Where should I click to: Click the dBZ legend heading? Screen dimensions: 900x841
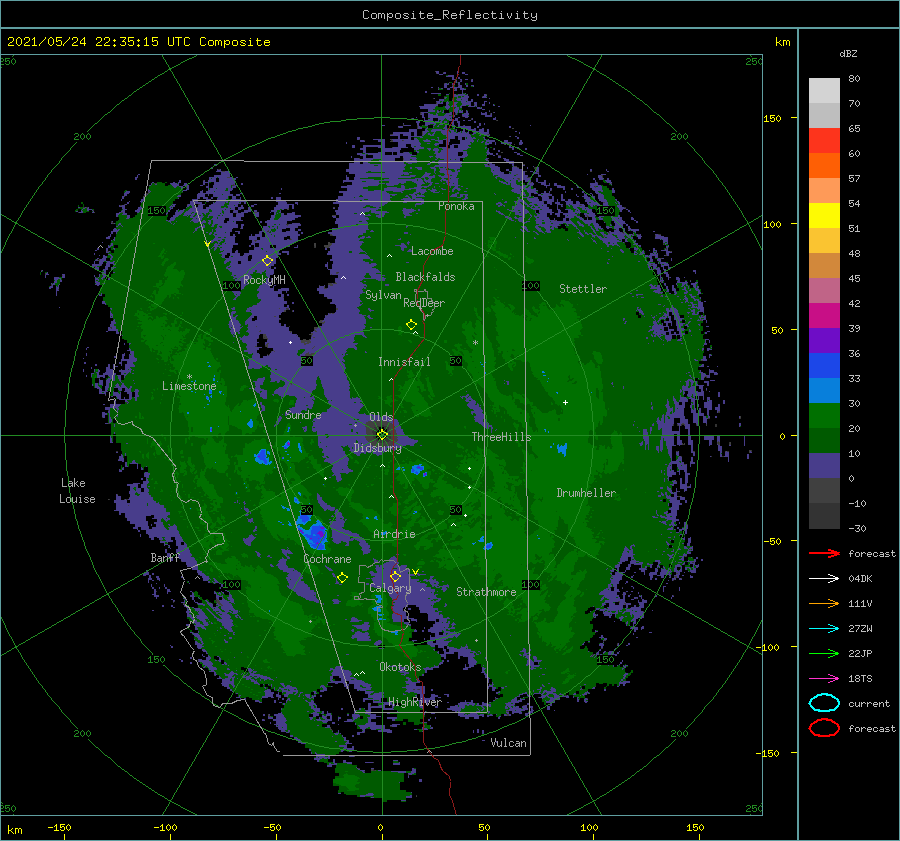click(848, 53)
